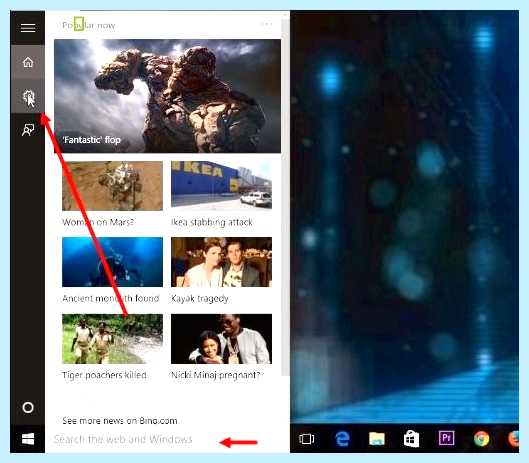Screen dimensions: 529x463
Task: Open the Cortana Feedback icon
Action: pyautogui.click(x=28, y=130)
